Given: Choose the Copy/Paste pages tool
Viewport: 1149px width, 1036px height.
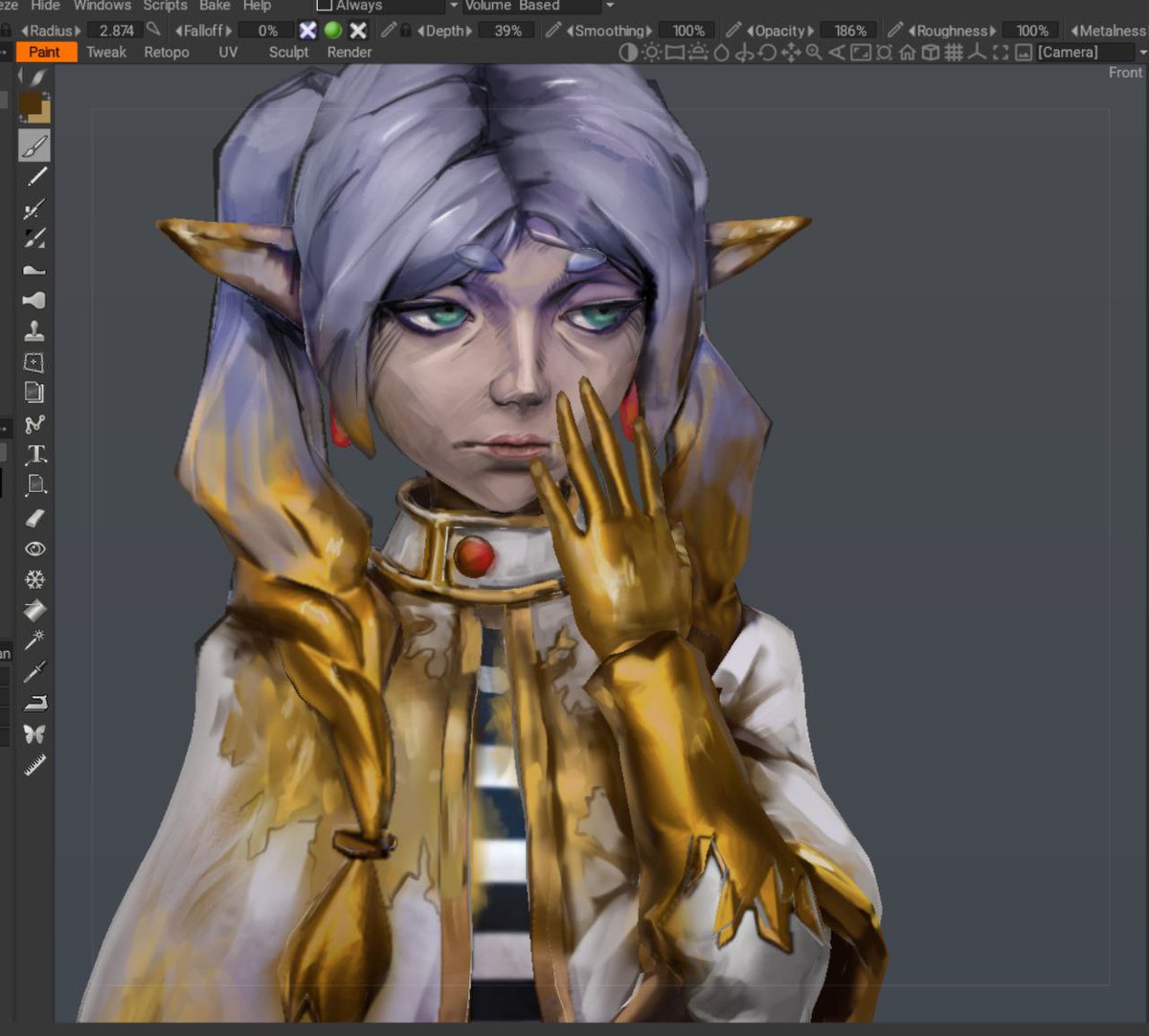Looking at the screenshot, I should [x=34, y=393].
